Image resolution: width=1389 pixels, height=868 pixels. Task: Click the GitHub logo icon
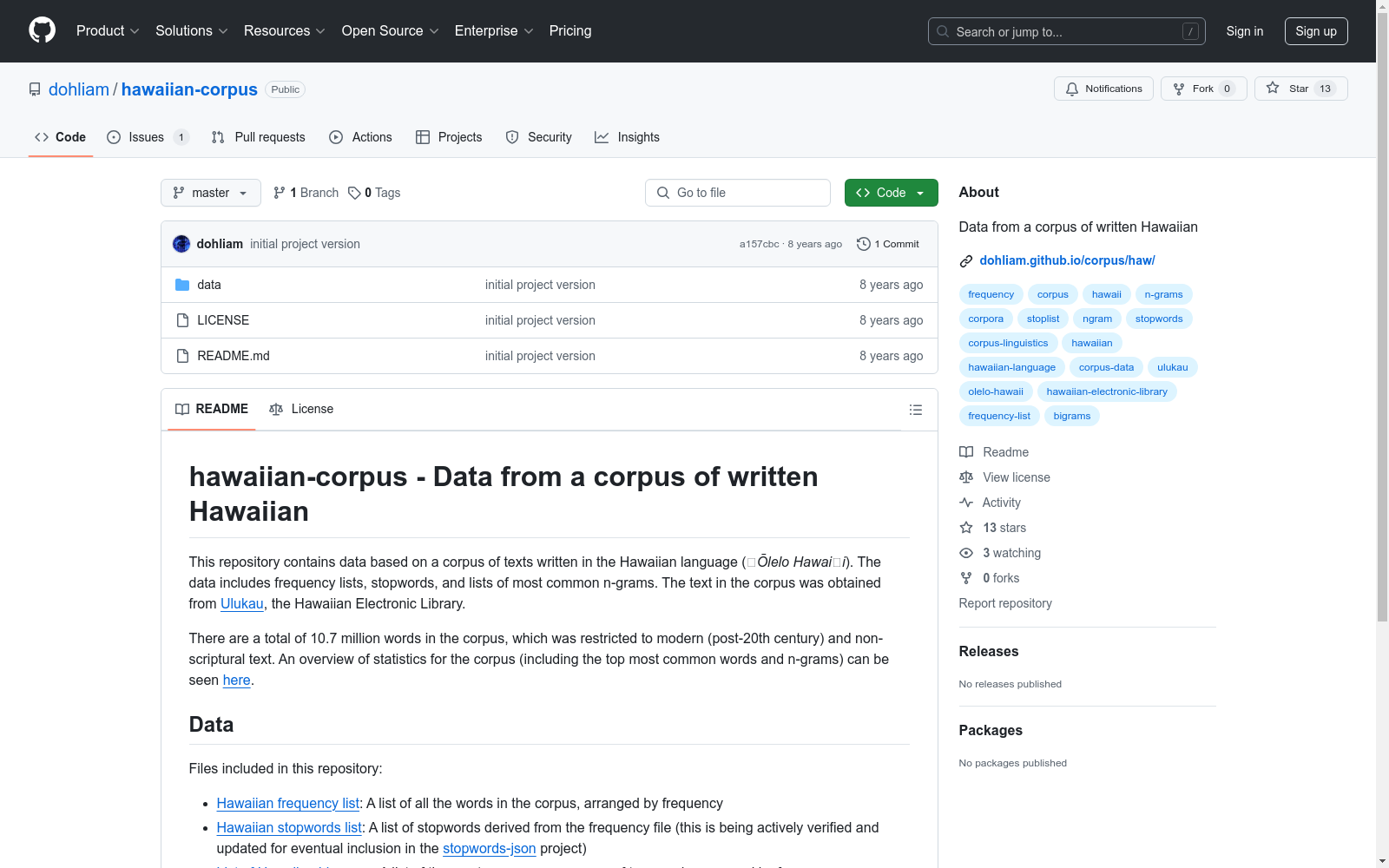pyautogui.click(x=42, y=30)
